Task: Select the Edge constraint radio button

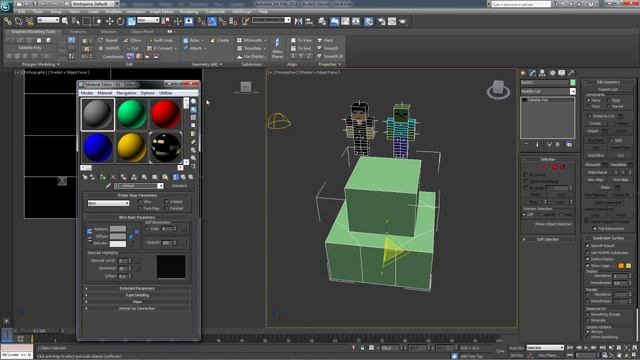Action: [x=609, y=100]
